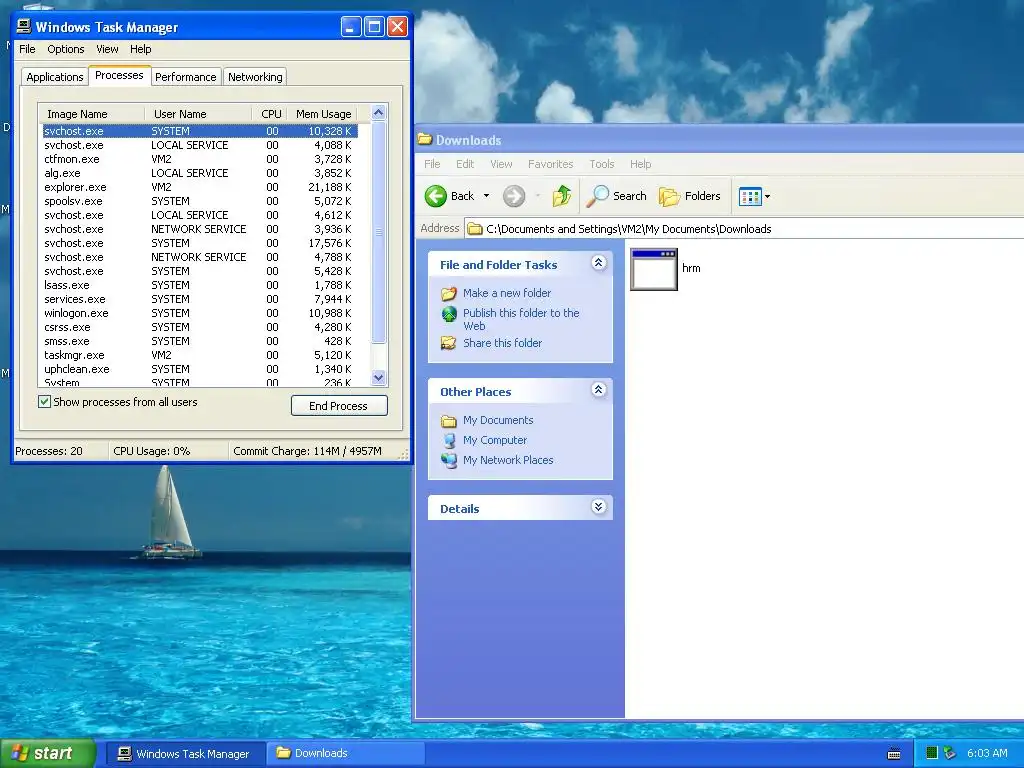Open Search via magnifier icon
Screen dimensions: 1024x768
click(x=597, y=196)
